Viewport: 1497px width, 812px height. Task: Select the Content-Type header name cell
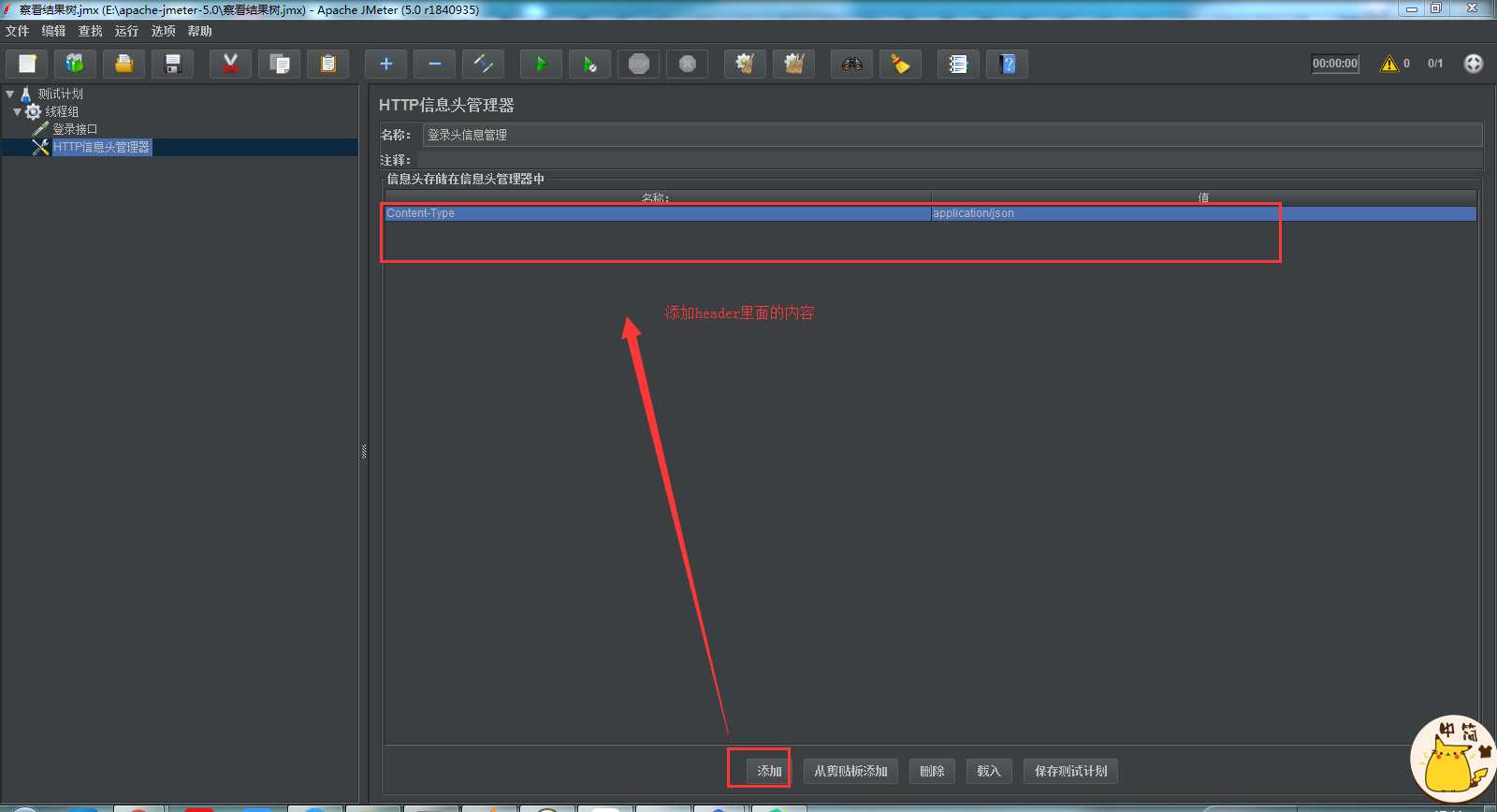tap(658, 213)
